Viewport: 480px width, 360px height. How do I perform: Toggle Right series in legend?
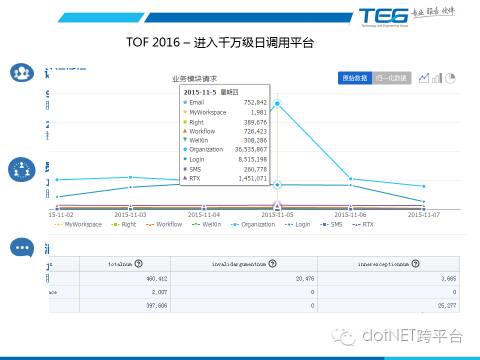coord(124,224)
